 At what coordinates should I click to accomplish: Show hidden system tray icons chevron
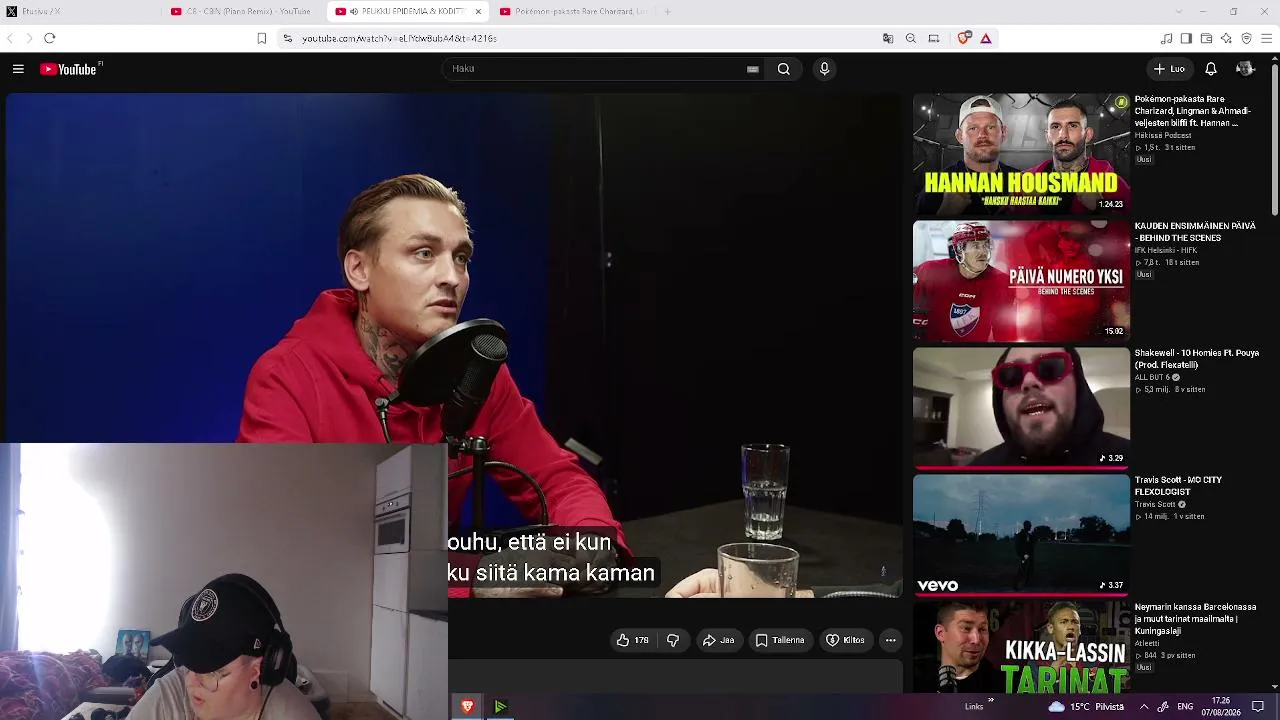coord(1144,707)
